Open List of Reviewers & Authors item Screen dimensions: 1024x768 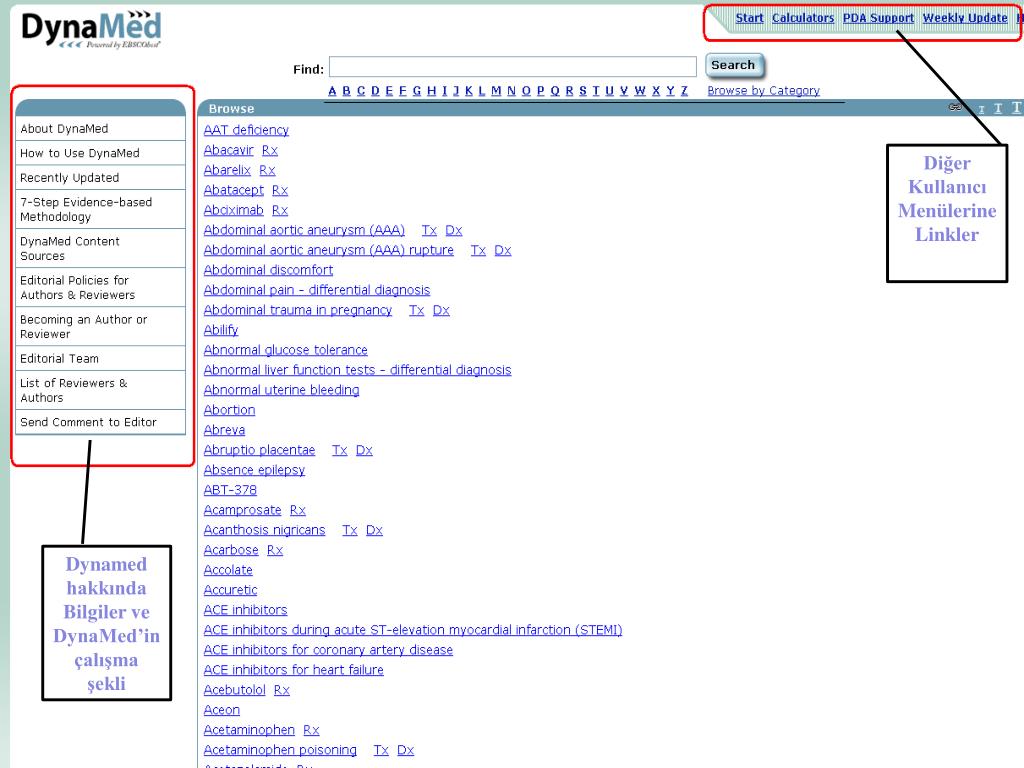101,390
